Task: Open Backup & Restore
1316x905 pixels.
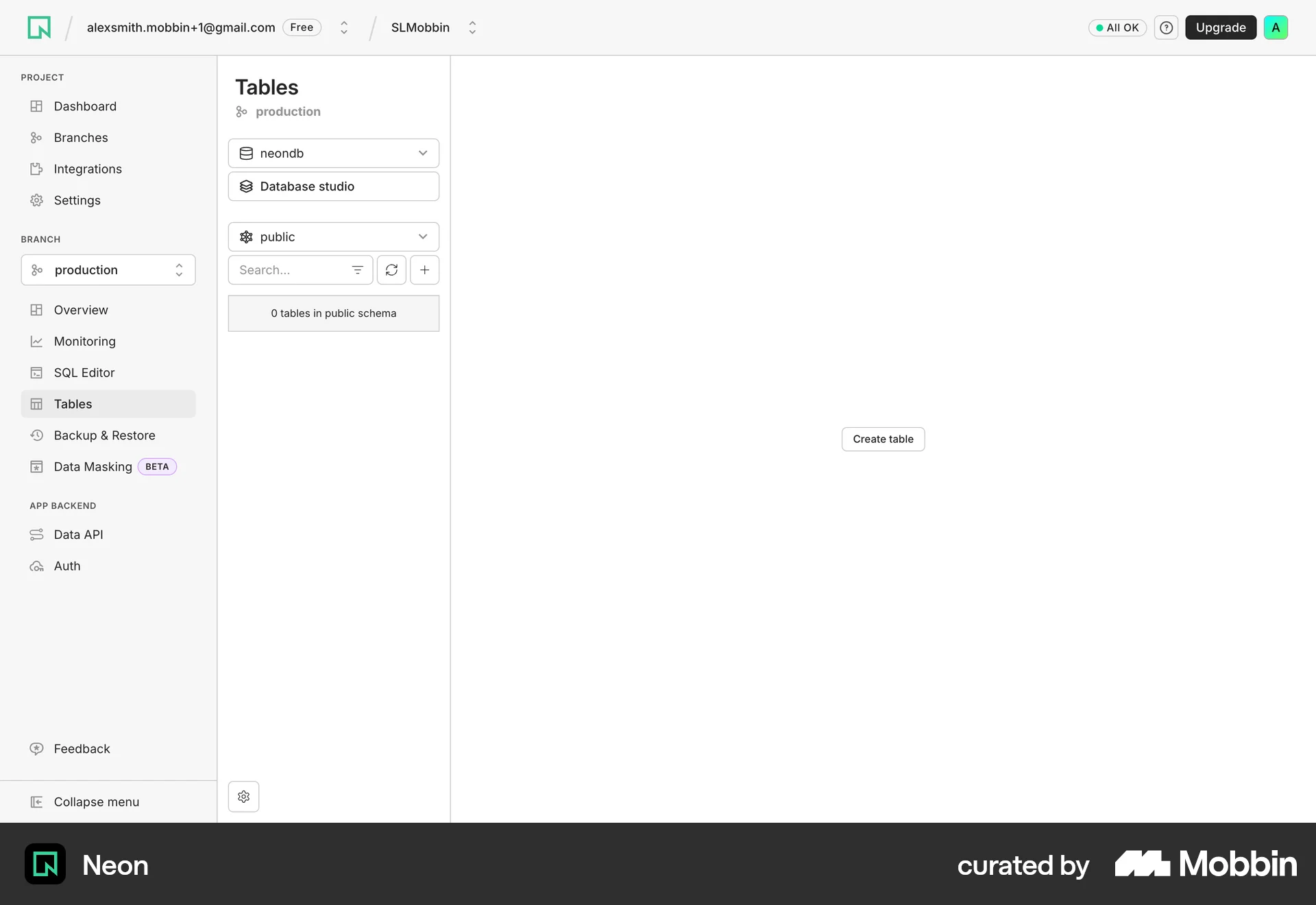Action: (x=108, y=435)
